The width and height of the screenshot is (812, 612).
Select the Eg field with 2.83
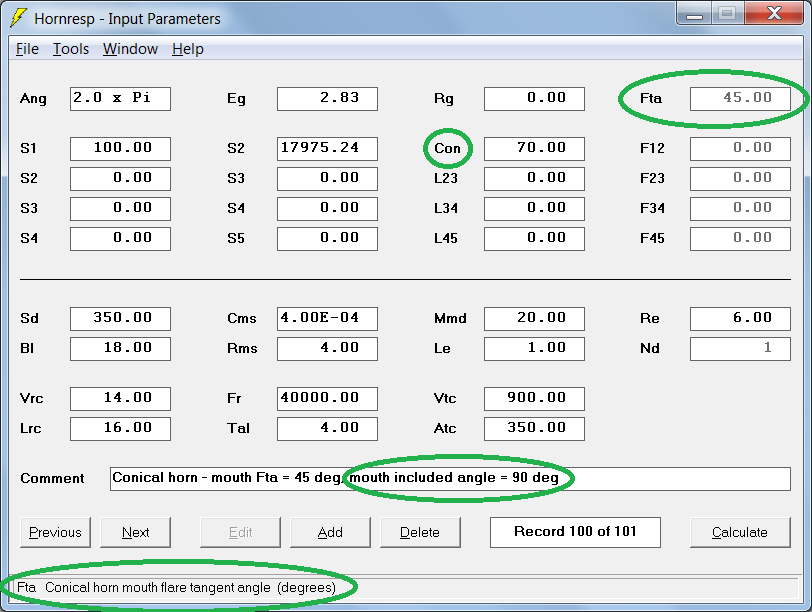pyautogui.click(x=327, y=98)
